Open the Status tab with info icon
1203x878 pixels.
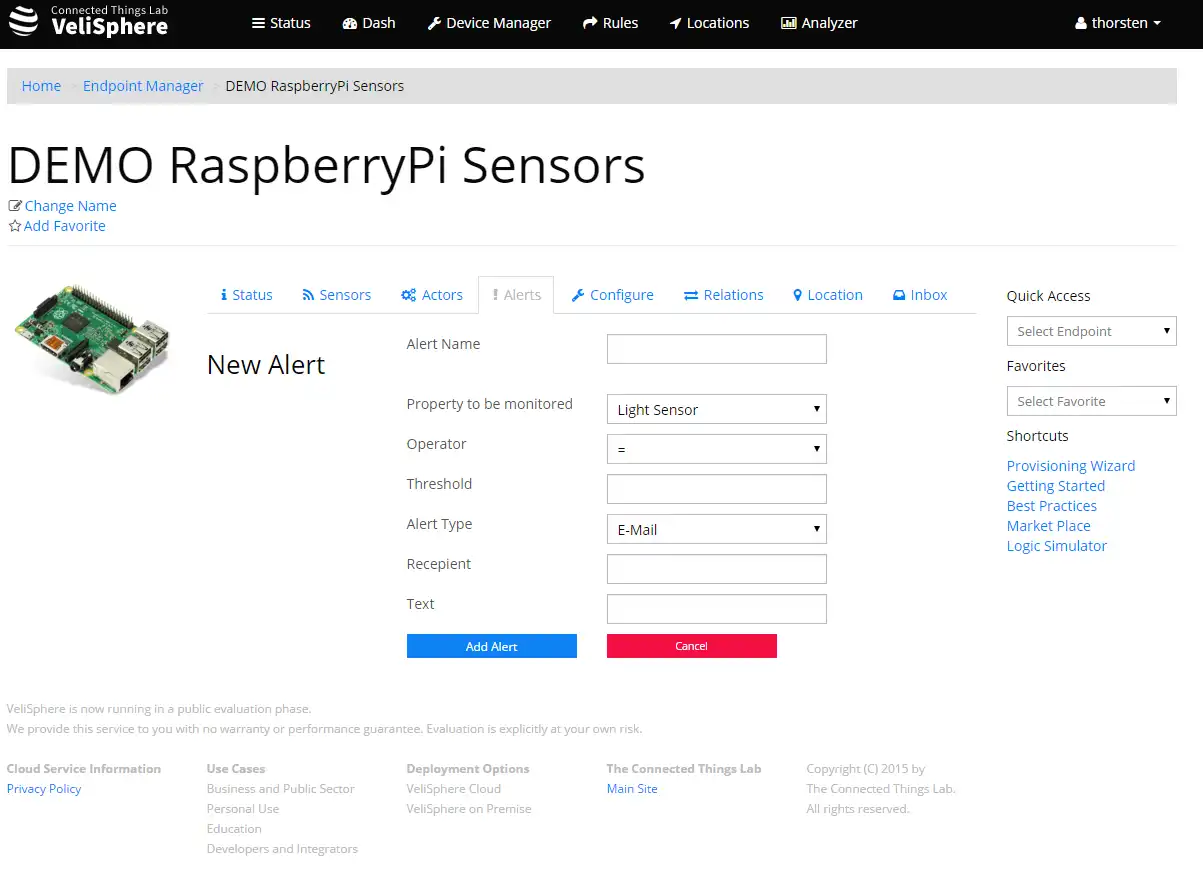[x=246, y=295]
